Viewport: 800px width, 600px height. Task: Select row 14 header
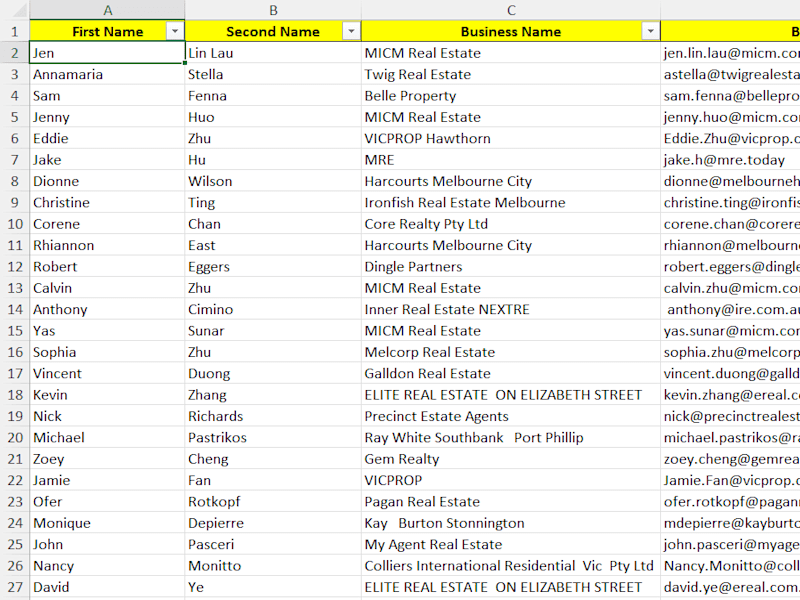pyautogui.click(x=15, y=309)
